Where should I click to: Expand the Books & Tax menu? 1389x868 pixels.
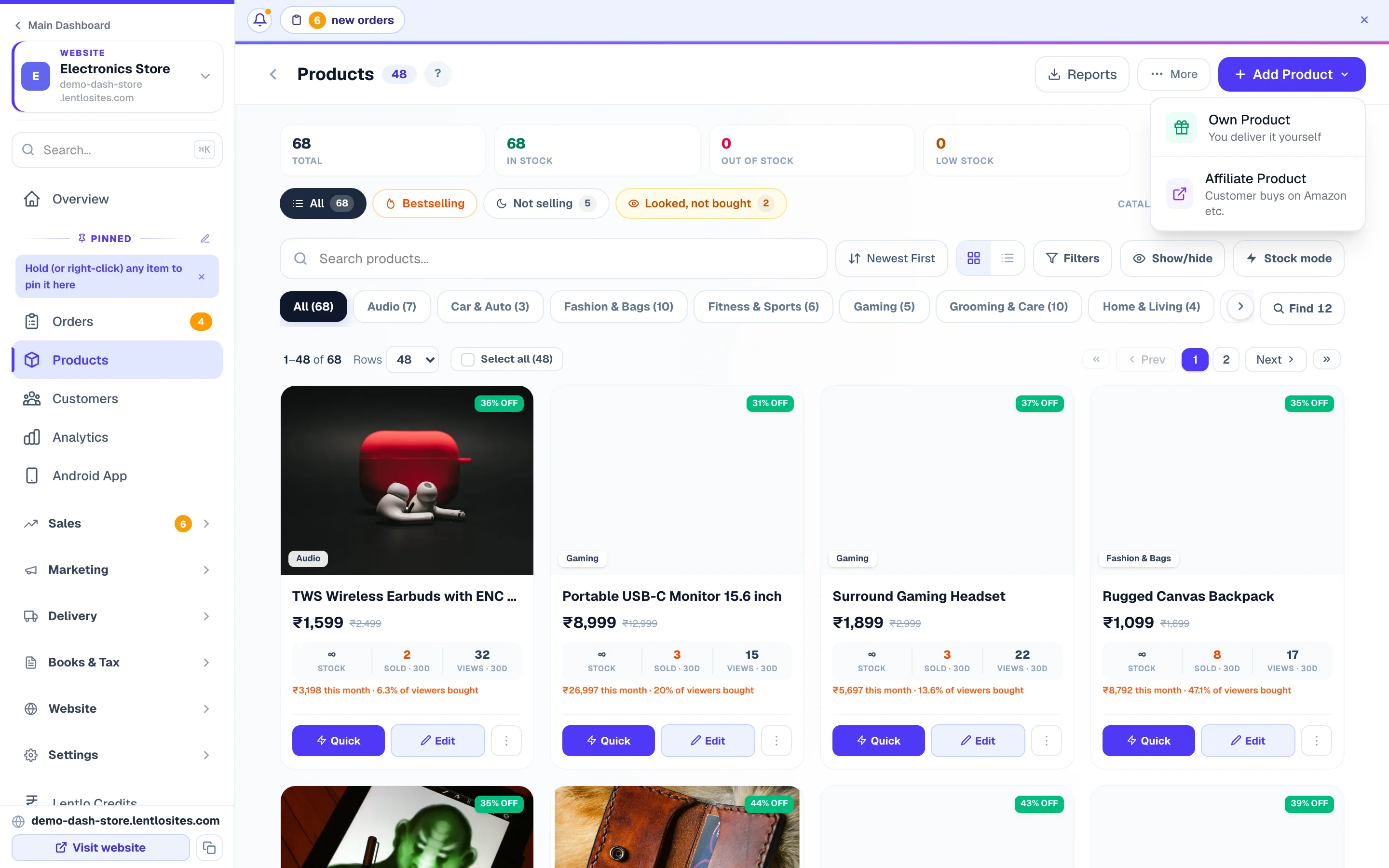point(117,662)
